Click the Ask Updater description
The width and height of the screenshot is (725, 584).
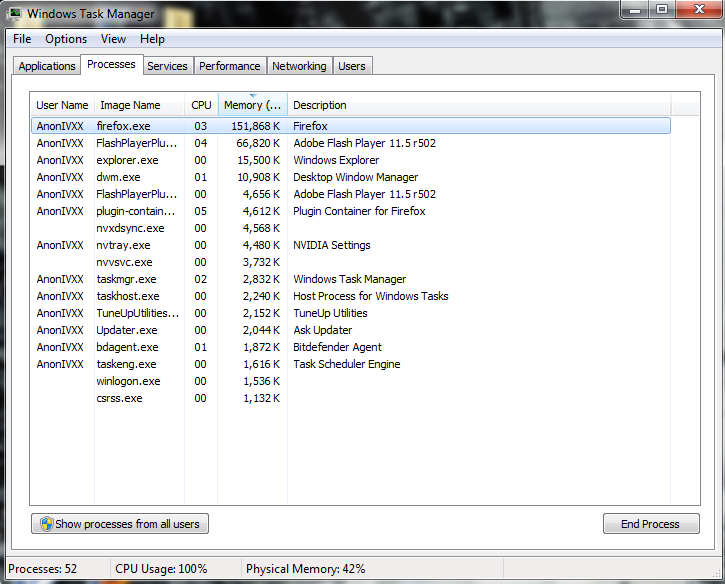[323, 330]
